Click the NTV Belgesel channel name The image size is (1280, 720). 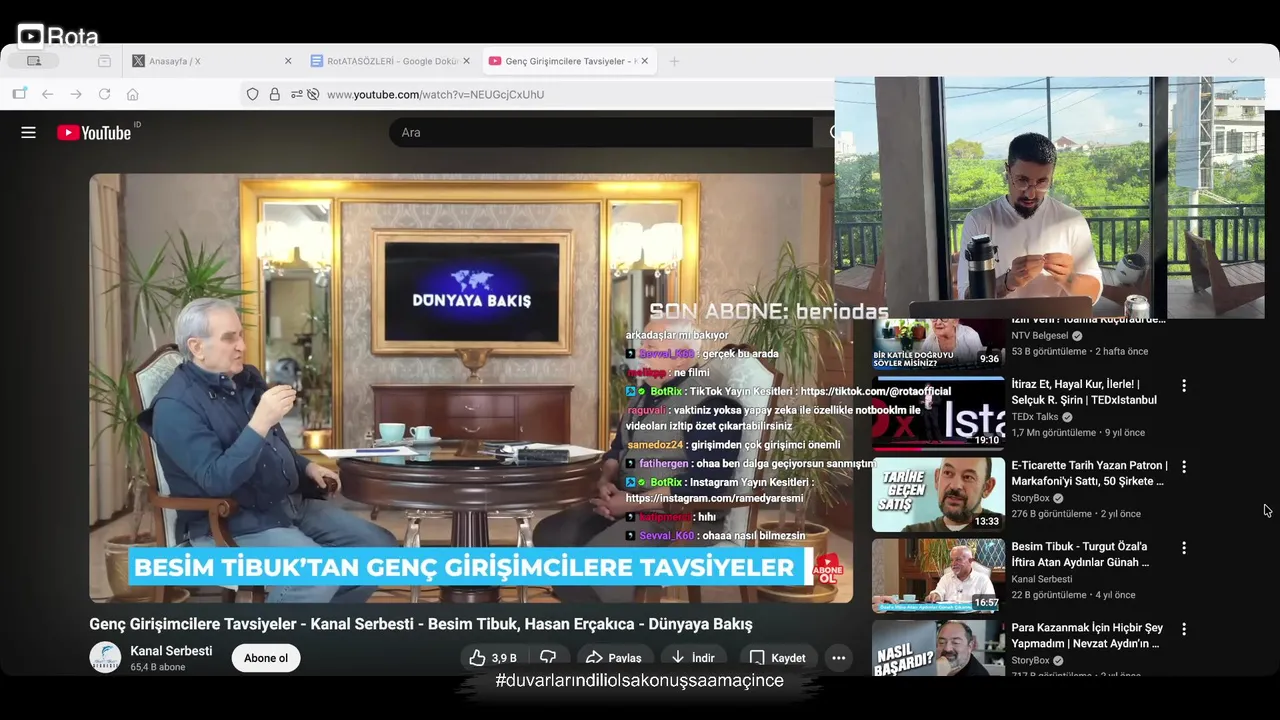point(1039,335)
